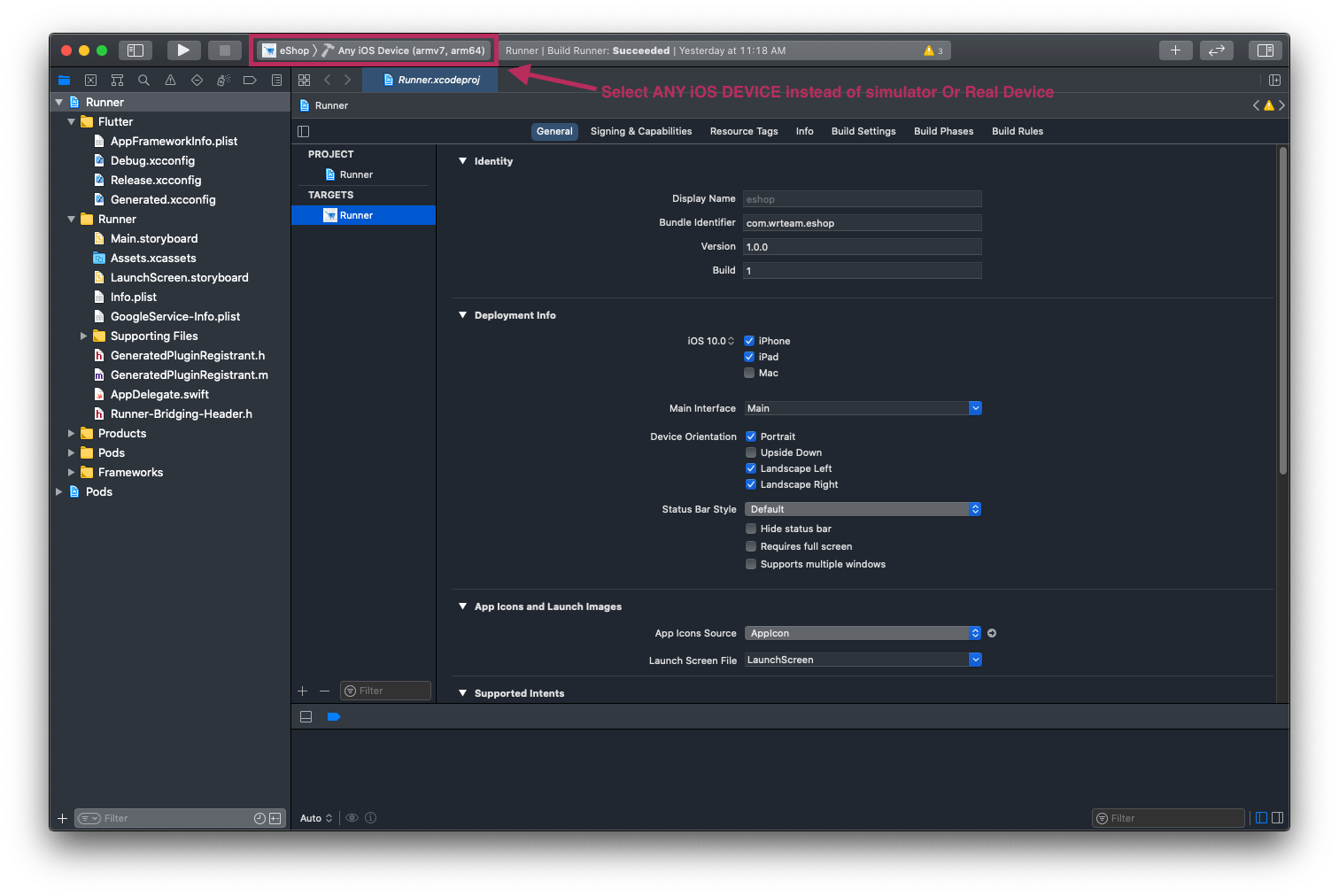Show the Source Control navigator
1339x896 pixels.
tap(90, 80)
